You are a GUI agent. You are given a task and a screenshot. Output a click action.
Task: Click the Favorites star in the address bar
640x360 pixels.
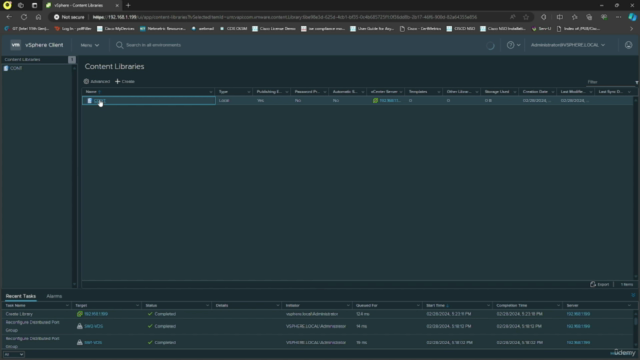526,17
